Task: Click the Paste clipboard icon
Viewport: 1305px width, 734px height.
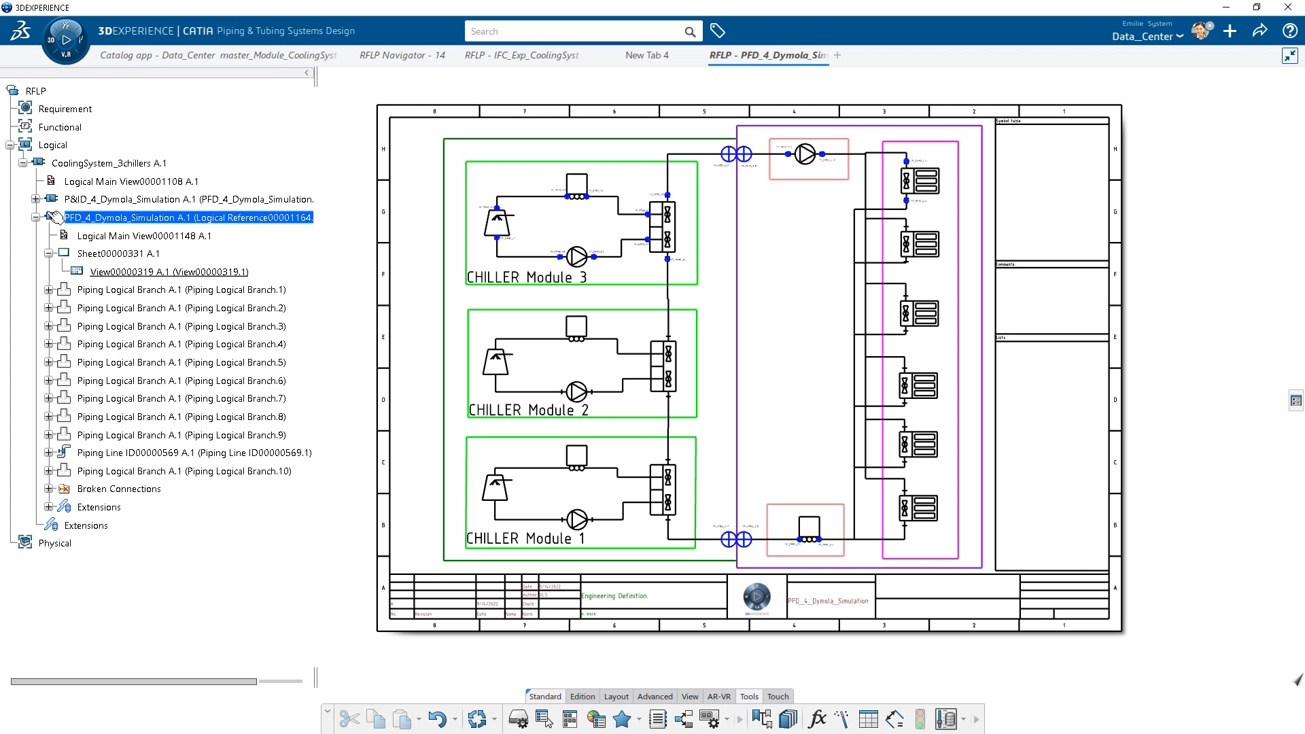Action: tap(402, 719)
